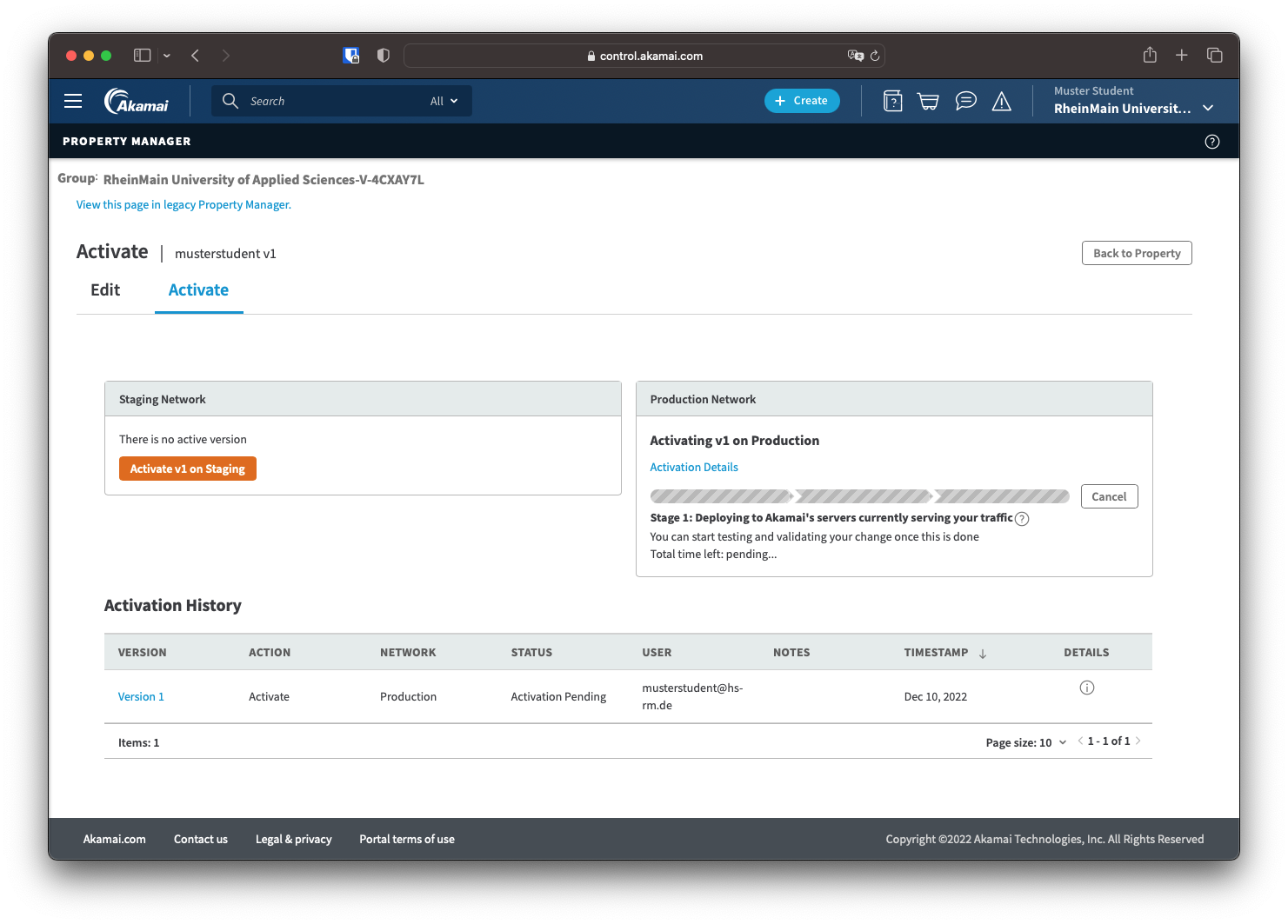This screenshot has height=924, width=1288.
Task: Open the Contact us footer link
Action: coord(201,840)
